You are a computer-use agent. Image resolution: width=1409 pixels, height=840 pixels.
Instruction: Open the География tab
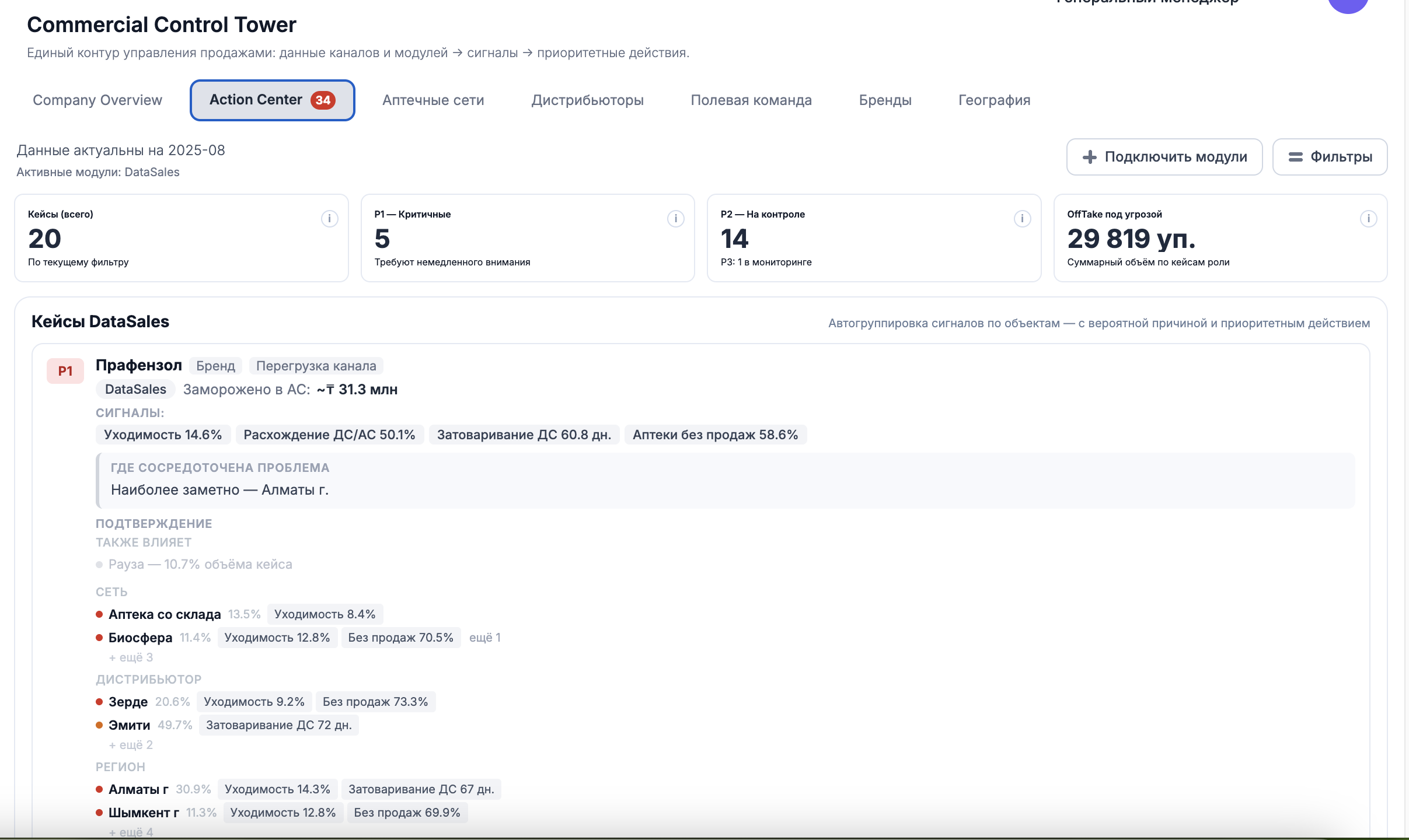coord(993,100)
